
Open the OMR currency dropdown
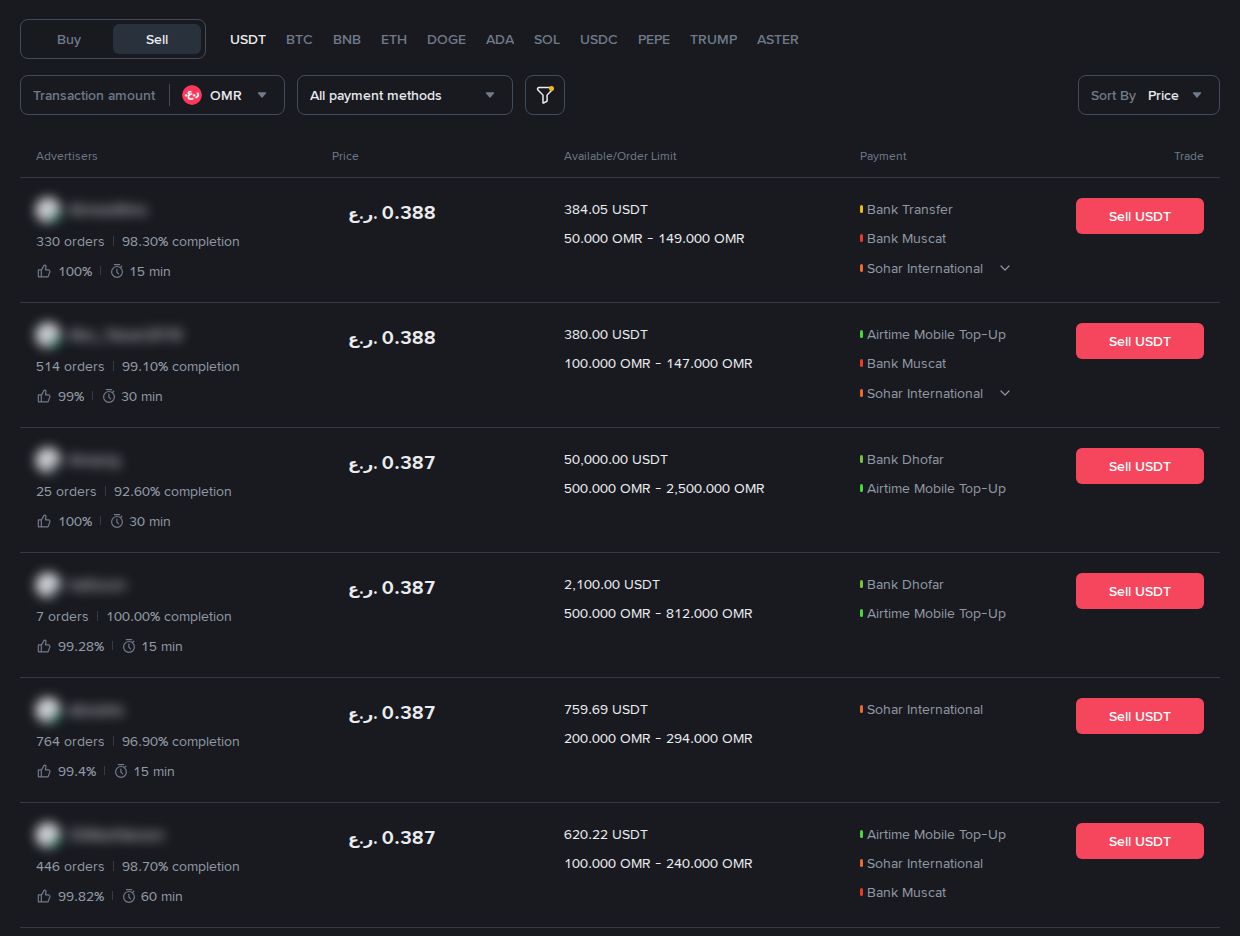227,95
